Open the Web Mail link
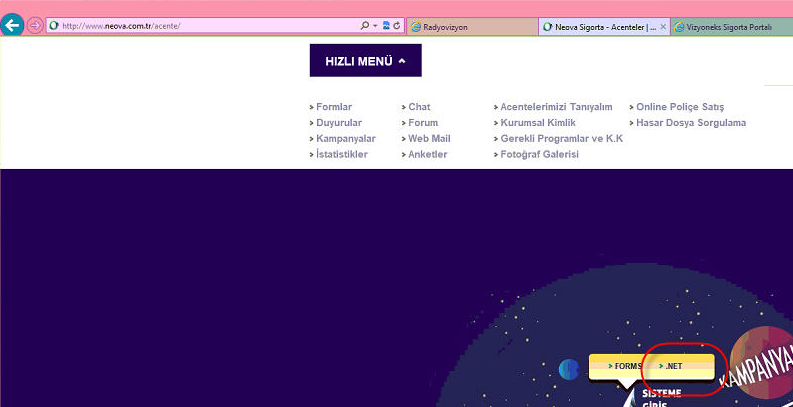Image resolution: width=793 pixels, height=407 pixels. pyautogui.click(x=429, y=139)
